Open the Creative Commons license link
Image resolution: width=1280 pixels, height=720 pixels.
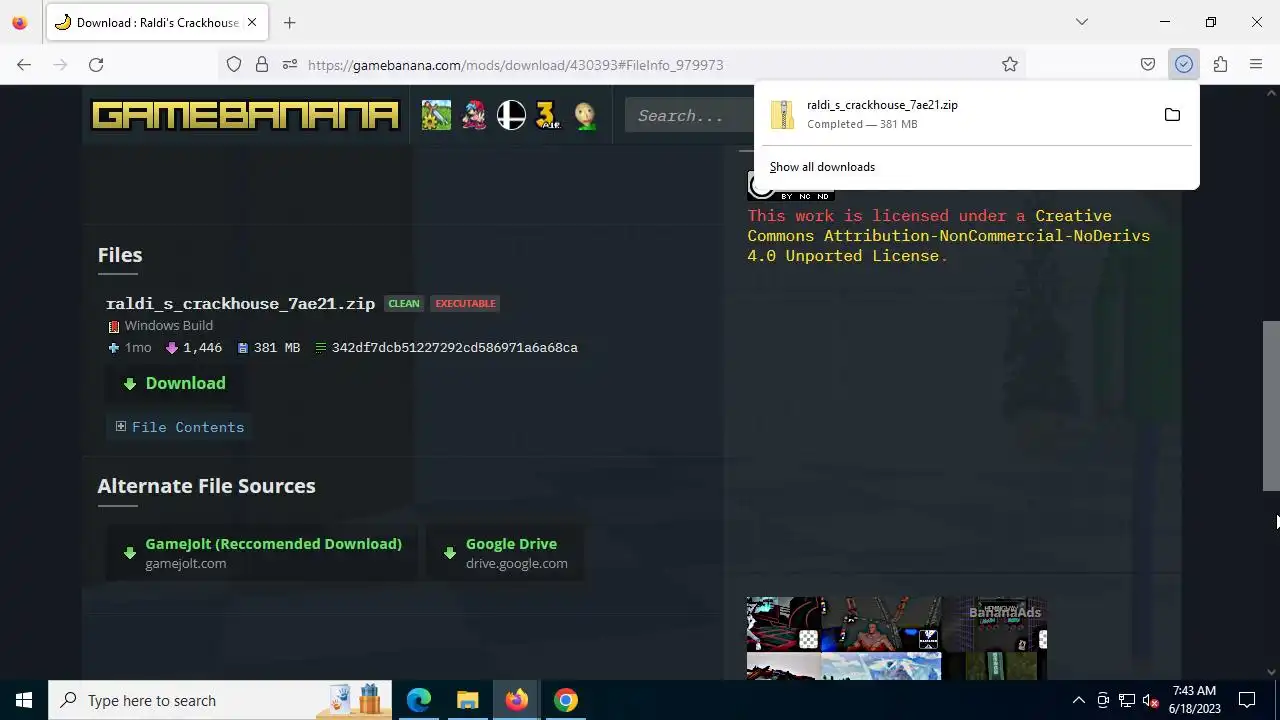pyautogui.click(x=948, y=236)
